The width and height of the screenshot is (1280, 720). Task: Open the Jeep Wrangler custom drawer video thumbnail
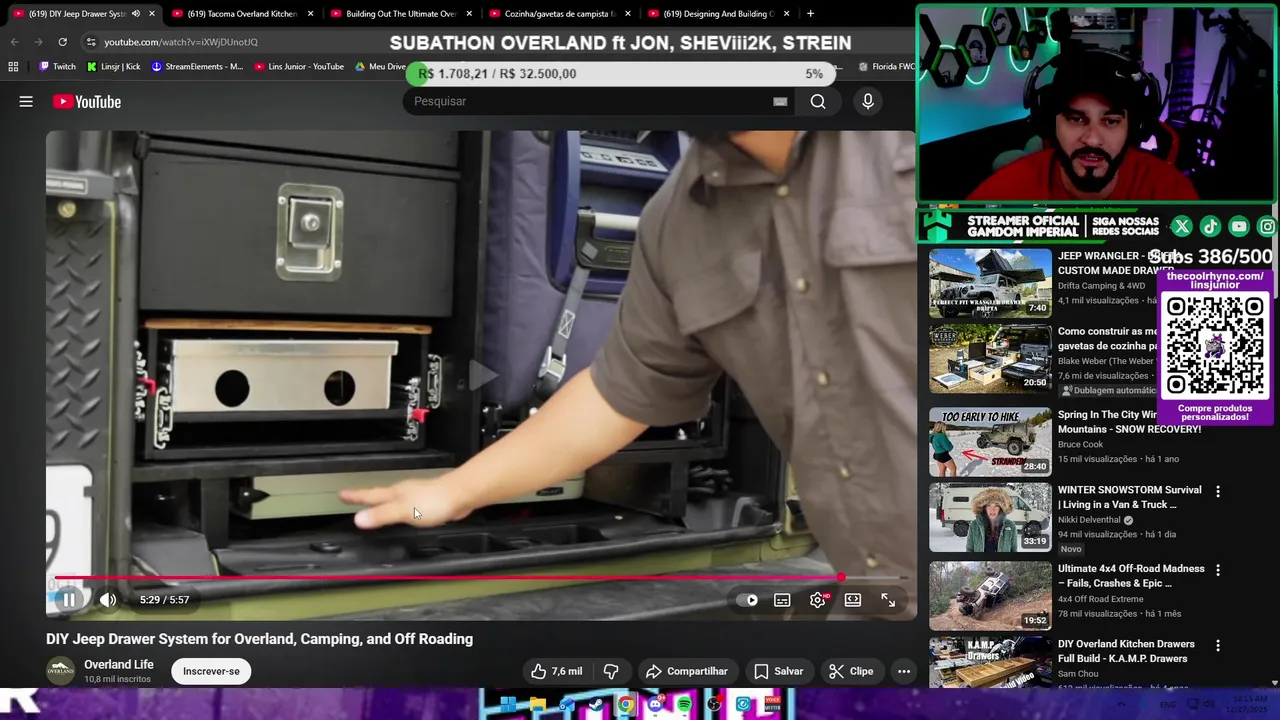click(990, 283)
